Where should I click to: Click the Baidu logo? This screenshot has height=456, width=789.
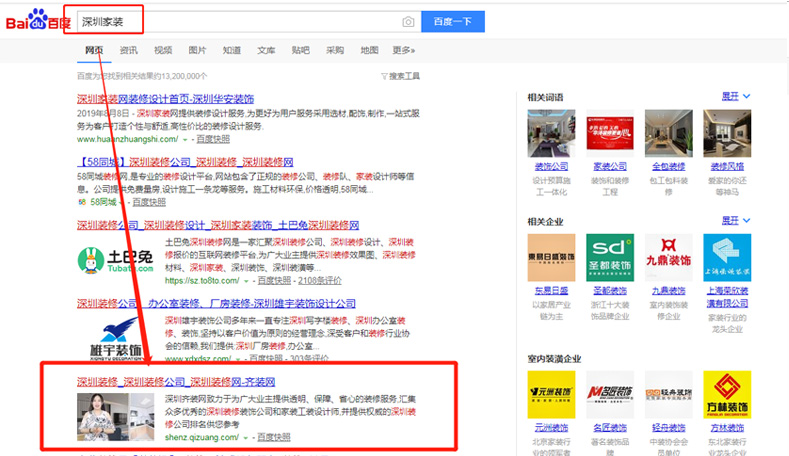(38, 20)
